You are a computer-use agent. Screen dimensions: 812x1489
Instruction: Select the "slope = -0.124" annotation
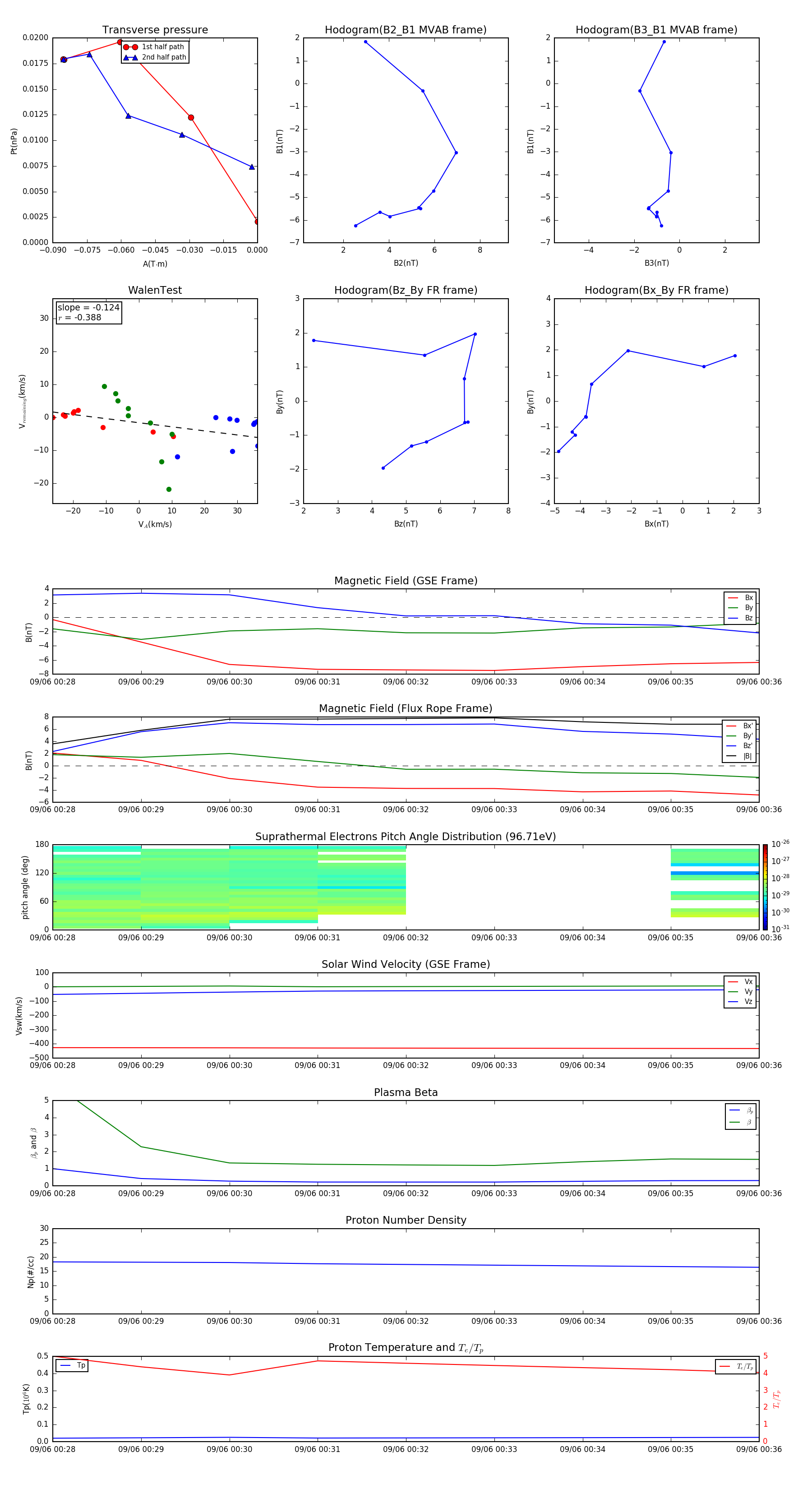[88, 308]
